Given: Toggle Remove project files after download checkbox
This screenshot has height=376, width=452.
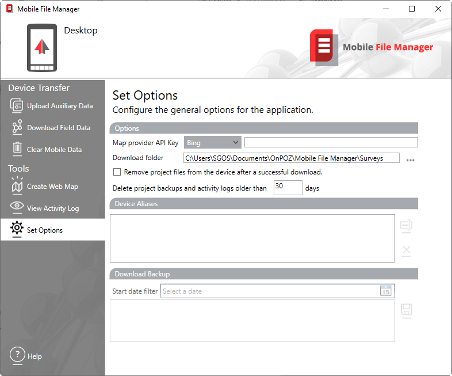Looking at the screenshot, I should click(117, 172).
